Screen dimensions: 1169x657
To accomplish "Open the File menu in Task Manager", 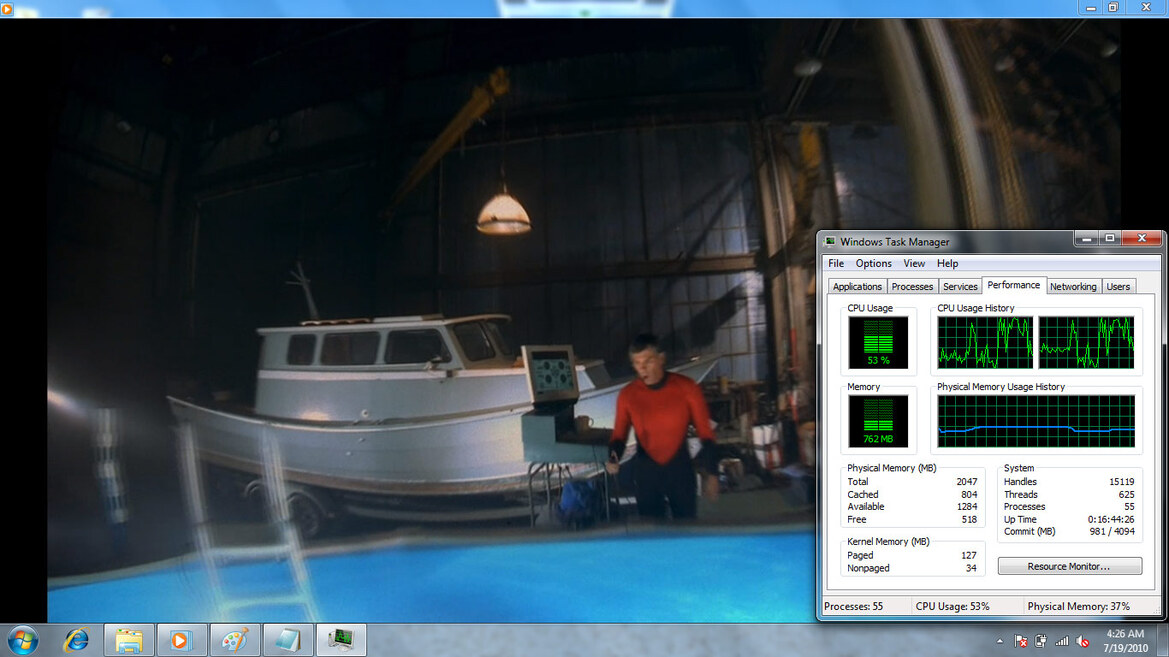I will coord(836,263).
